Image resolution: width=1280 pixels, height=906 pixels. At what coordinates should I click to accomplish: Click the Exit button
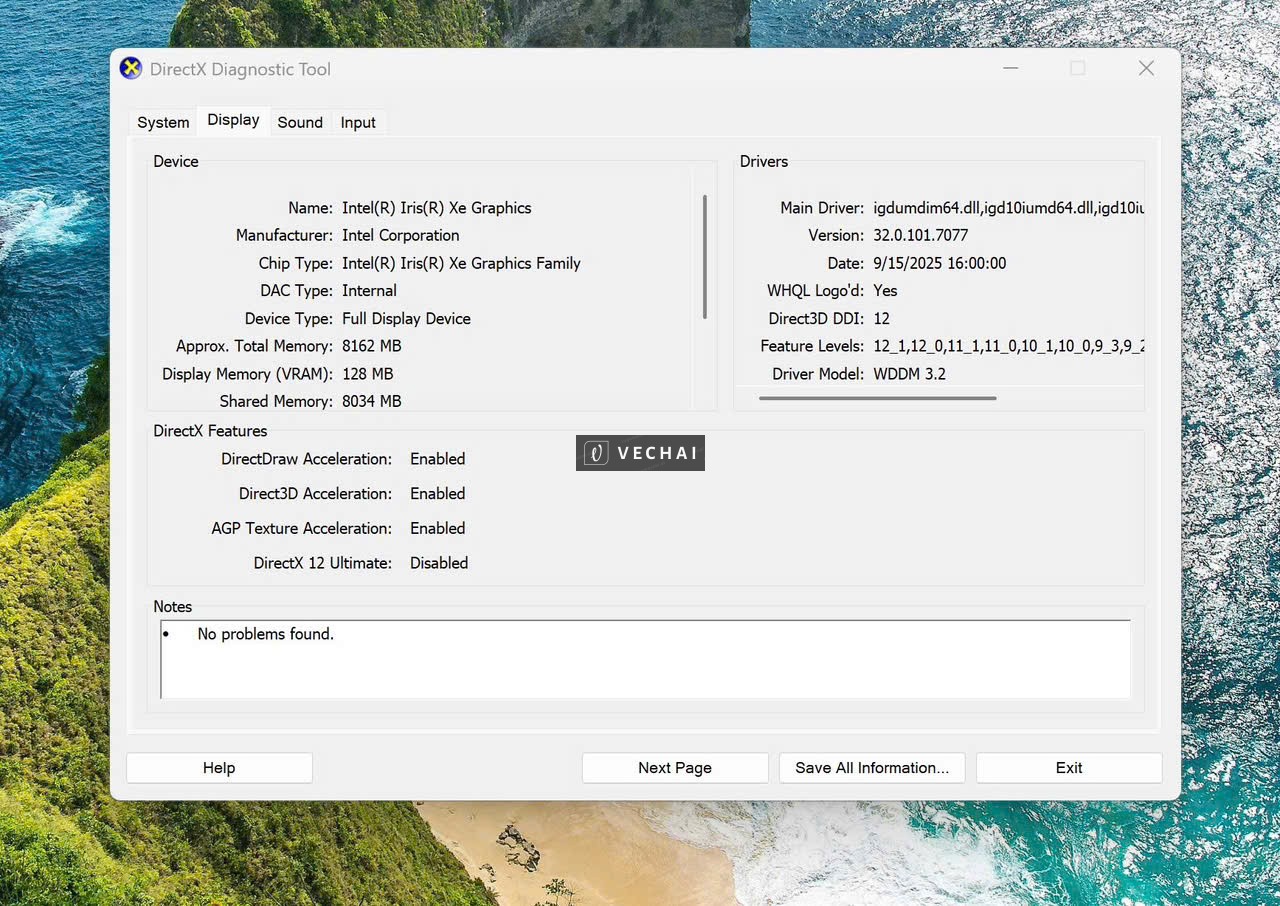(1069, 768)
